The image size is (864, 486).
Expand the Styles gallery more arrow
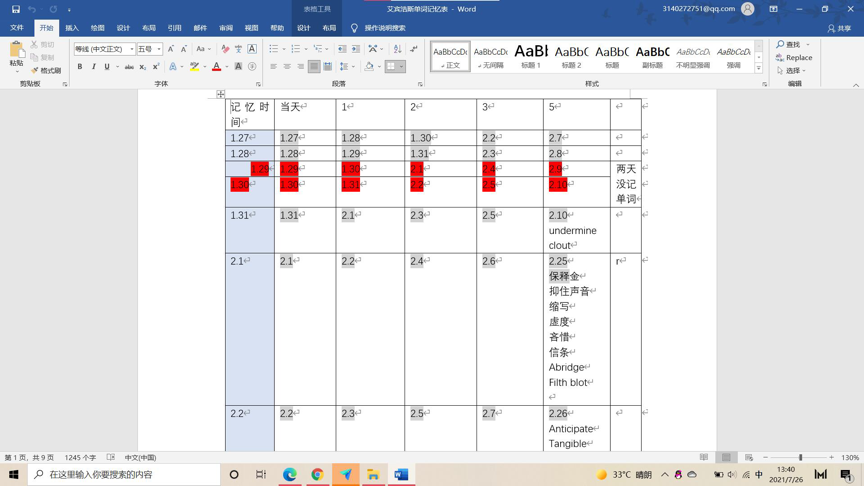point(759,68)
